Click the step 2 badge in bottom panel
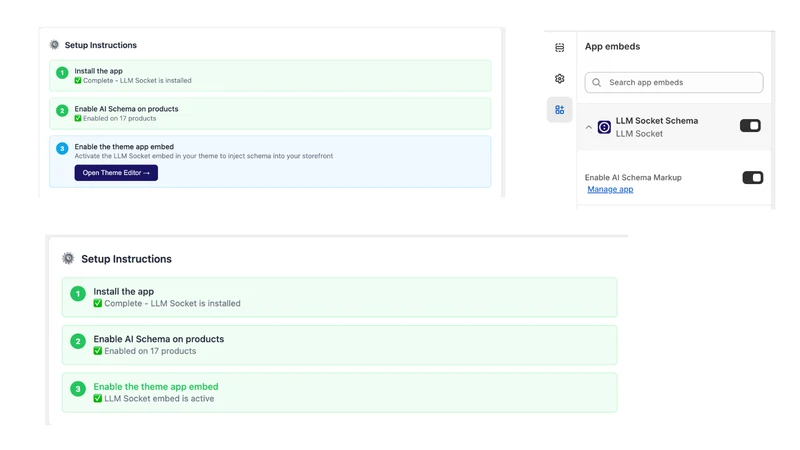This screenshot has height=450, width=800. pyautogui.click(x=78, y=341)
